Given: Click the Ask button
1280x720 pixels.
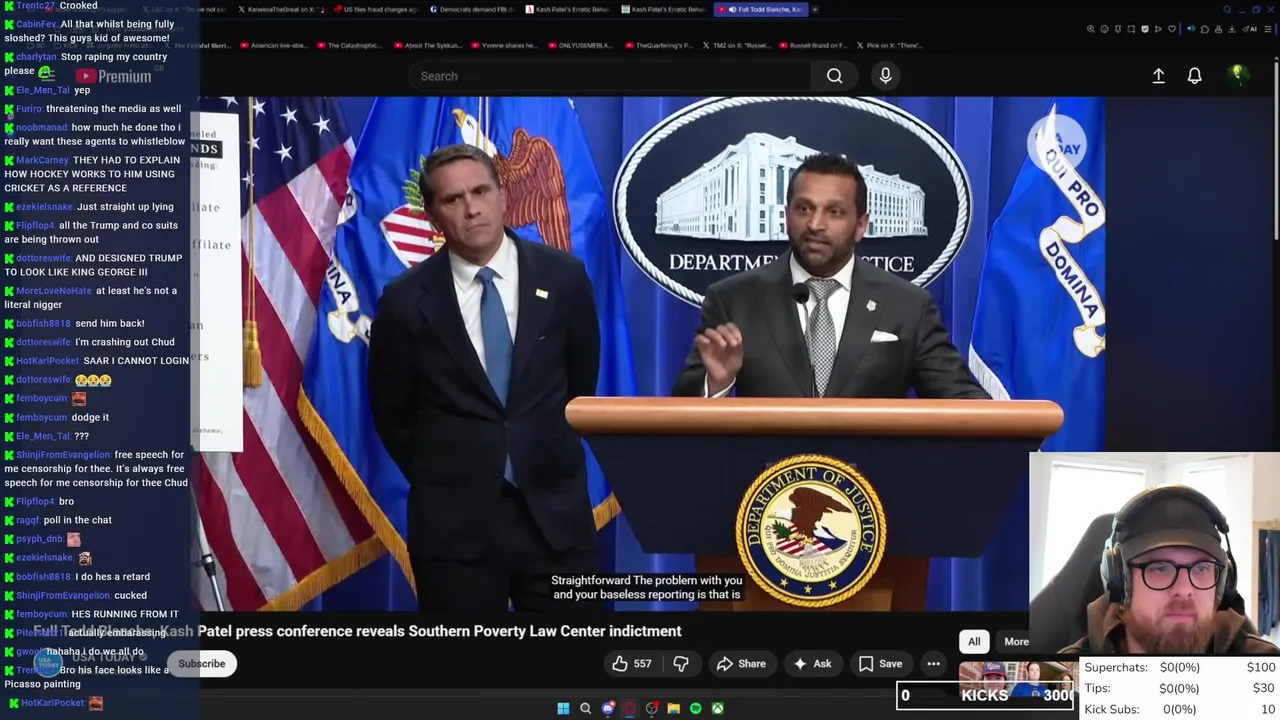Looking at the screenshot, I should pyautogui.click(x=812, y=663).
